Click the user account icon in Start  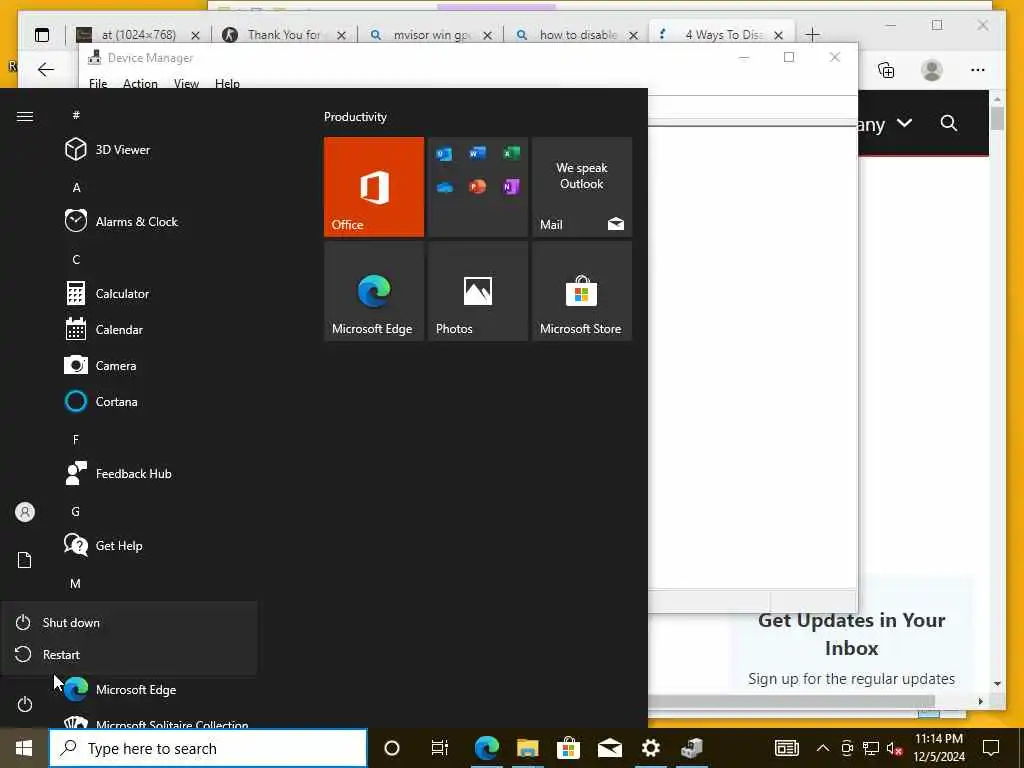[25, 512]
